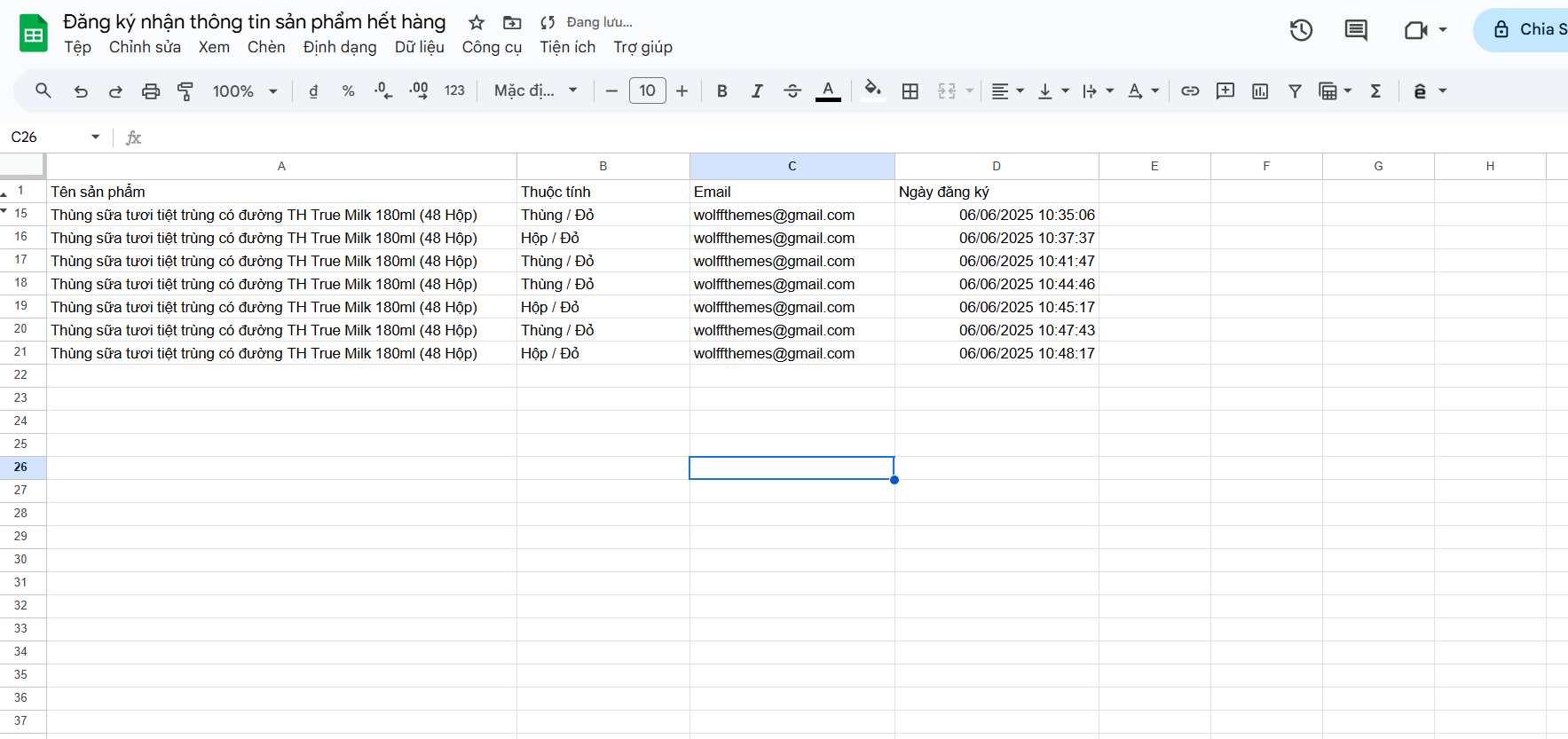Activate the paint format tool
1568x739 pixels.
pos(185,90)
